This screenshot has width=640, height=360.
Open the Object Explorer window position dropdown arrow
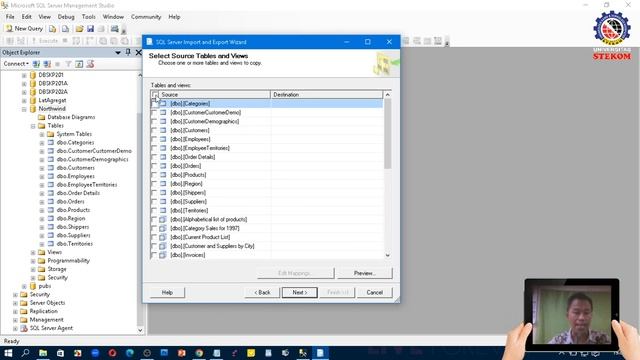pyautogui.click(x=118, y=53)
